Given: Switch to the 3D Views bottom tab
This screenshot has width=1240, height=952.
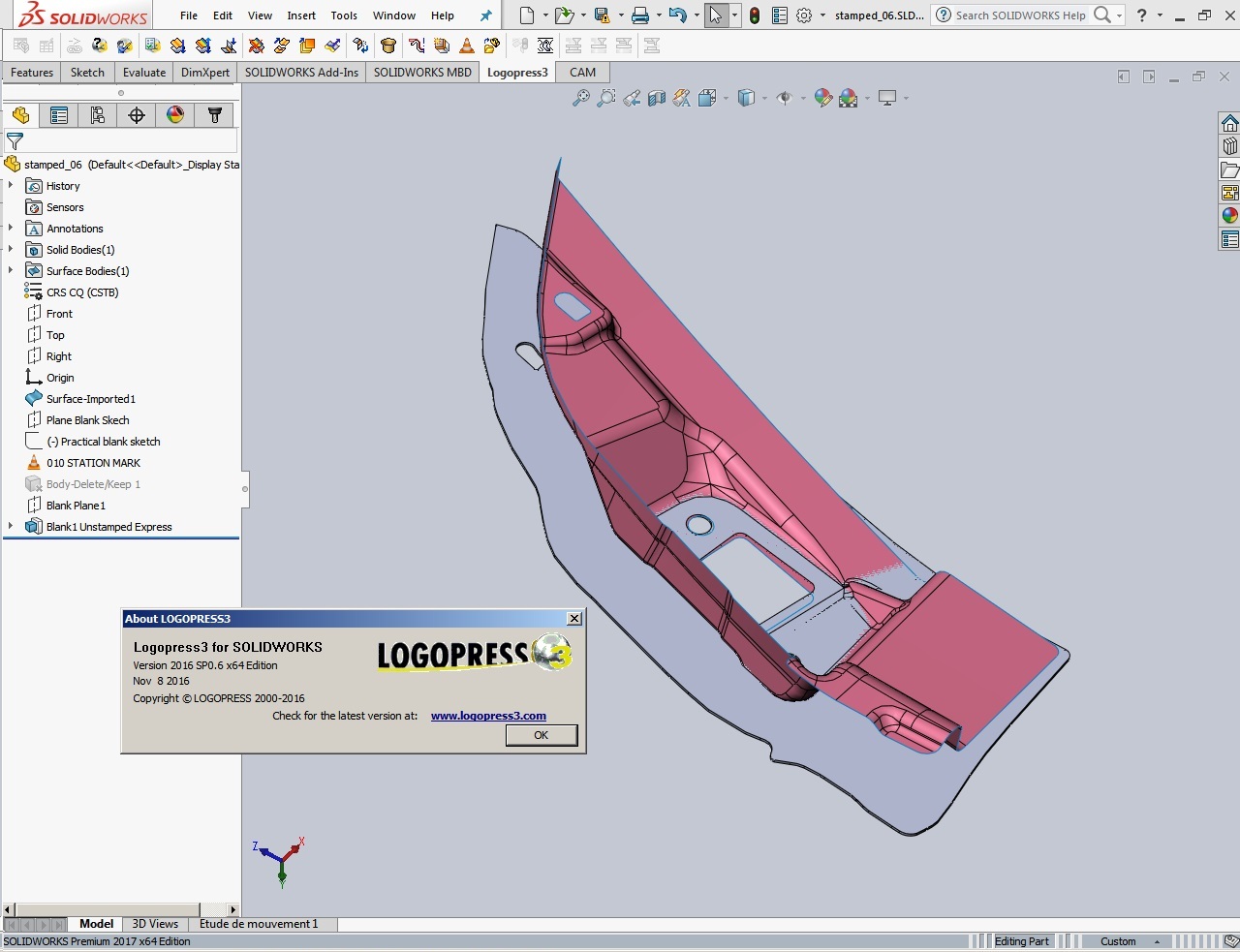Looking at the screenshot, I should [155, 924].
